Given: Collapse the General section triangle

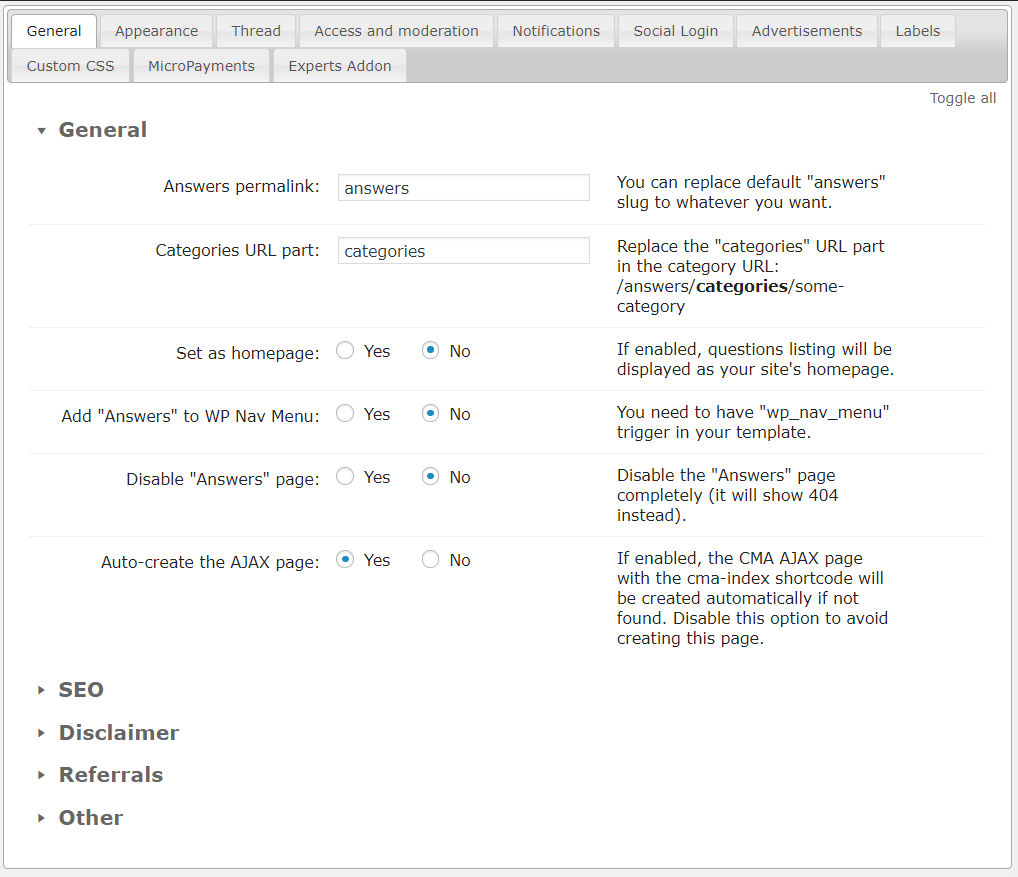Looking at the screenshot, I should pos(41,130).
